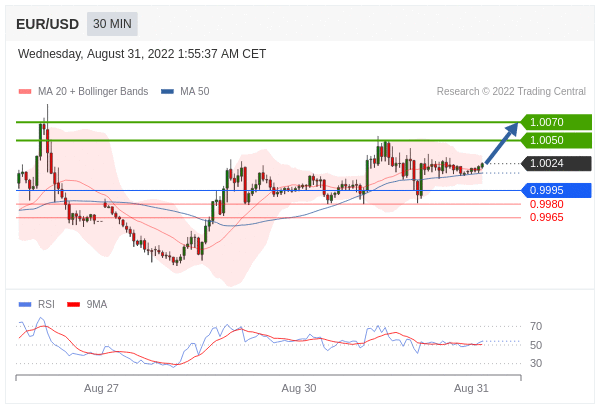Select the blue 0.9995 pivot tag
597x411 pixels.
point(556,190)
